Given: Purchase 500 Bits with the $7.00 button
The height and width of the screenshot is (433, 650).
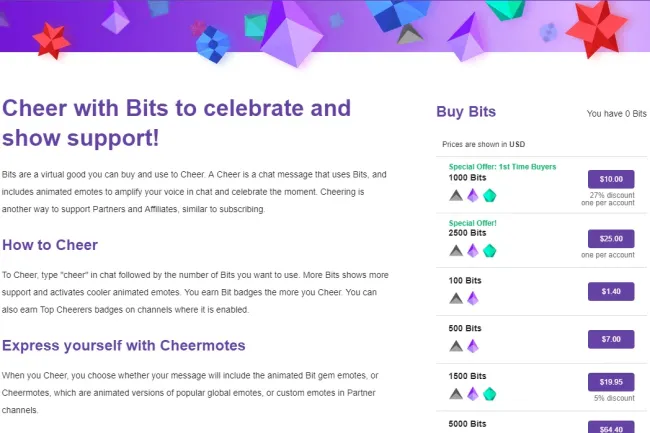Looking at the screenshot, I should [611, 339].
